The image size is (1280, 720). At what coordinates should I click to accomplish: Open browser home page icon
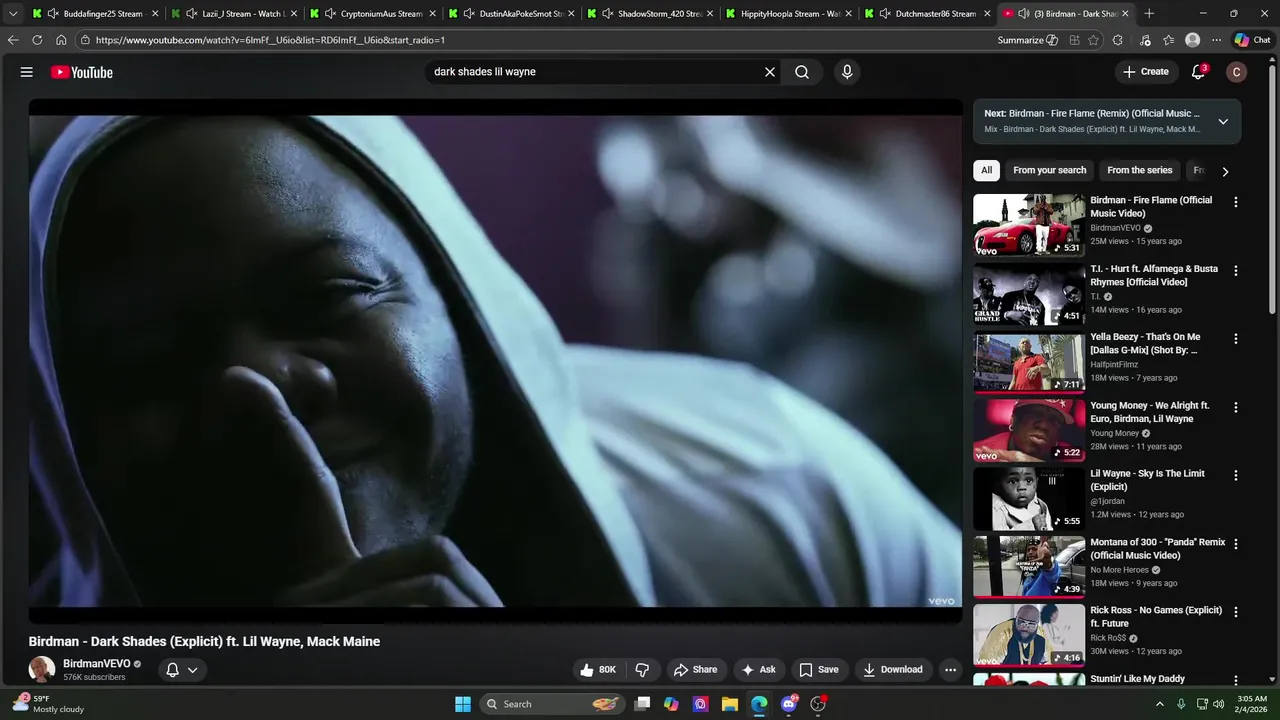point(61,40)
